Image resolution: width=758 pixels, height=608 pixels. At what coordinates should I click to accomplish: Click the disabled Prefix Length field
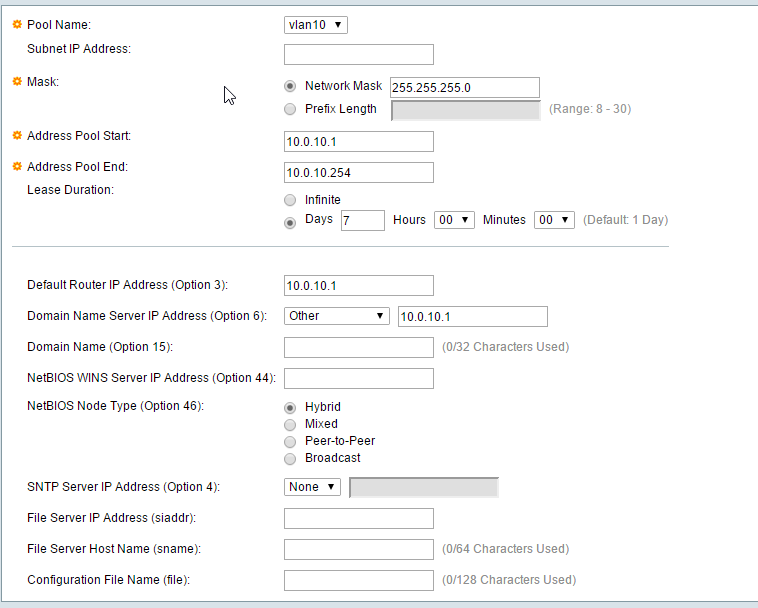tap(466, 111)
